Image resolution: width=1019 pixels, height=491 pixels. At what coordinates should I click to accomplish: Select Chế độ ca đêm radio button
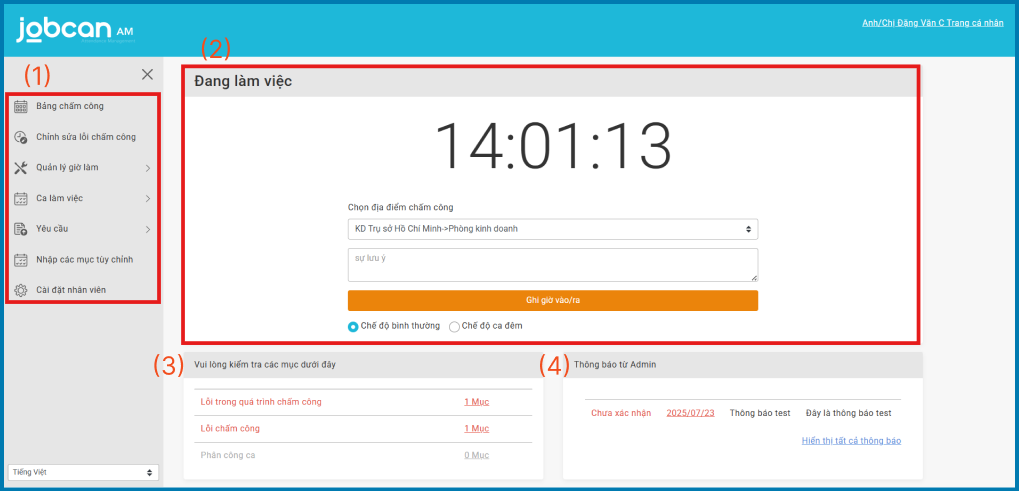[455, 326]
